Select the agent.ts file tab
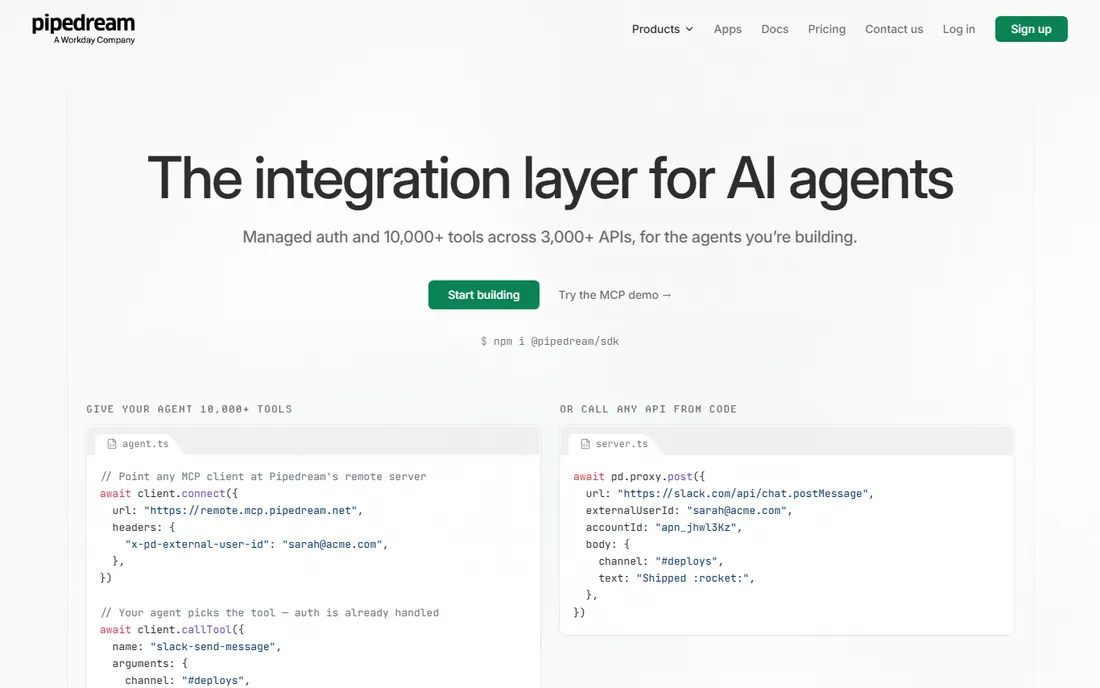Viewport: 1100px width, 688px height. 138,444
